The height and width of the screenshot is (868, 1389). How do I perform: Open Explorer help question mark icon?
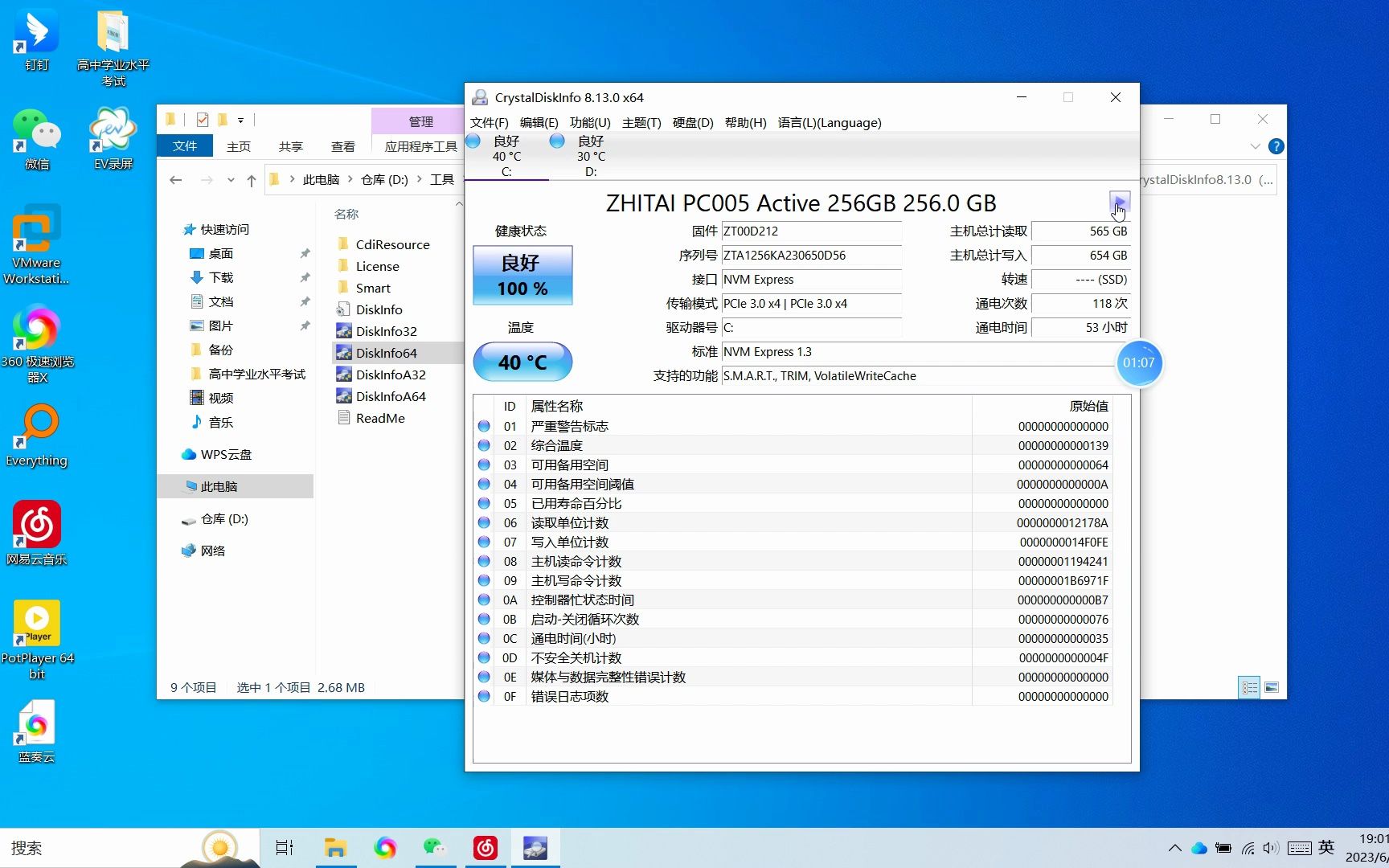coord(1276,146)
